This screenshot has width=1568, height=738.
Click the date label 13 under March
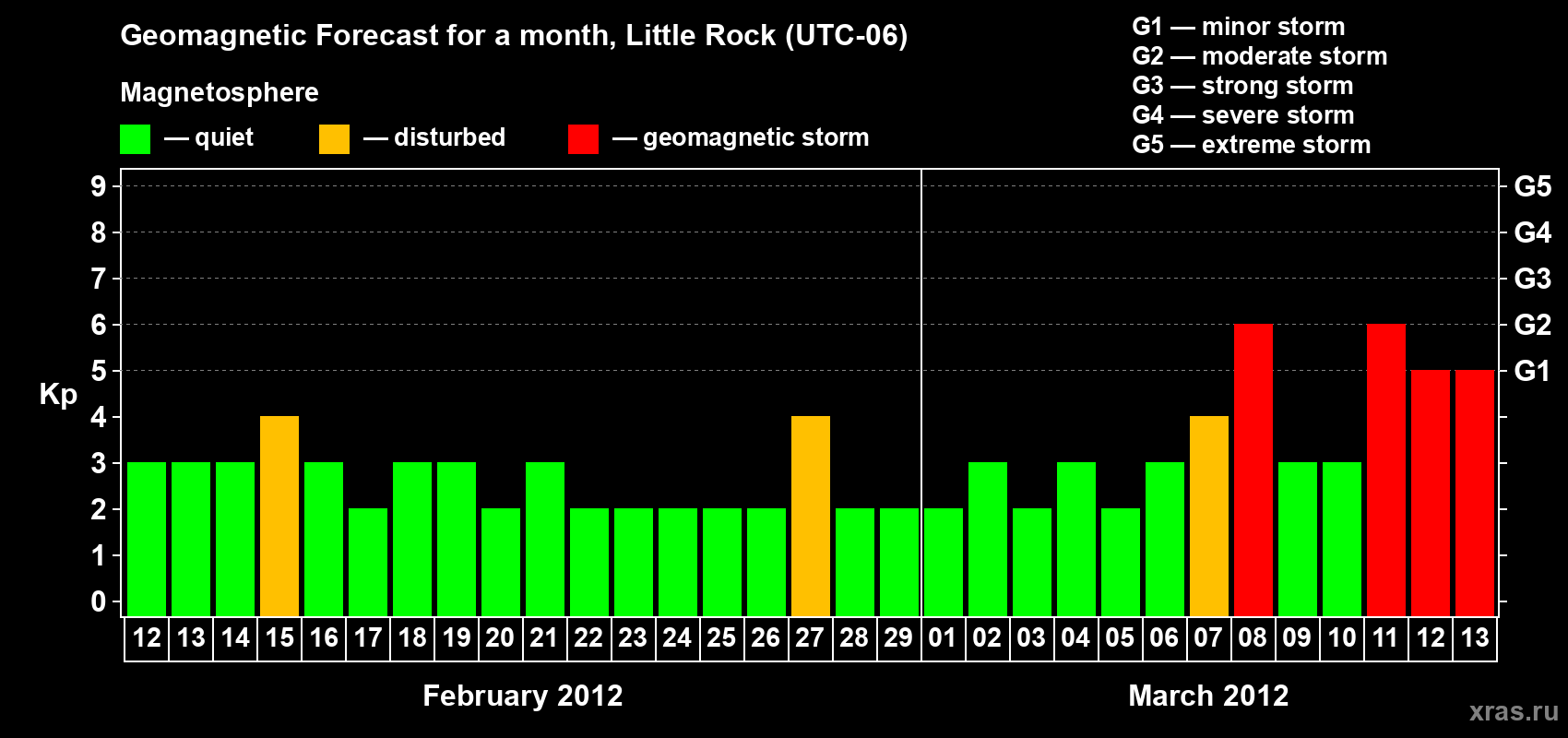[x=1475, y=637]
